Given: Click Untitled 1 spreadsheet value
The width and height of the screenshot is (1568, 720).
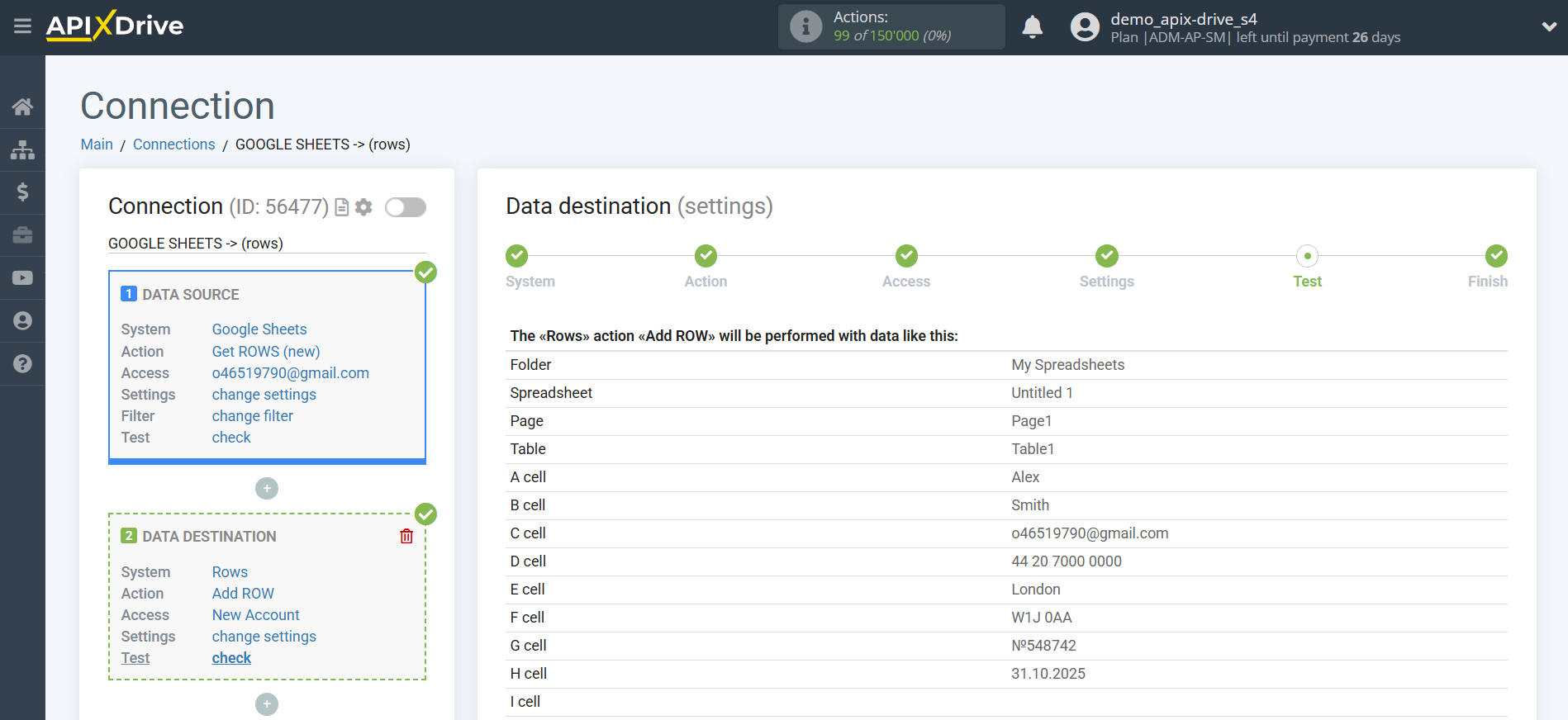Looking at the screenshot, I should [x=1042, y=393].
